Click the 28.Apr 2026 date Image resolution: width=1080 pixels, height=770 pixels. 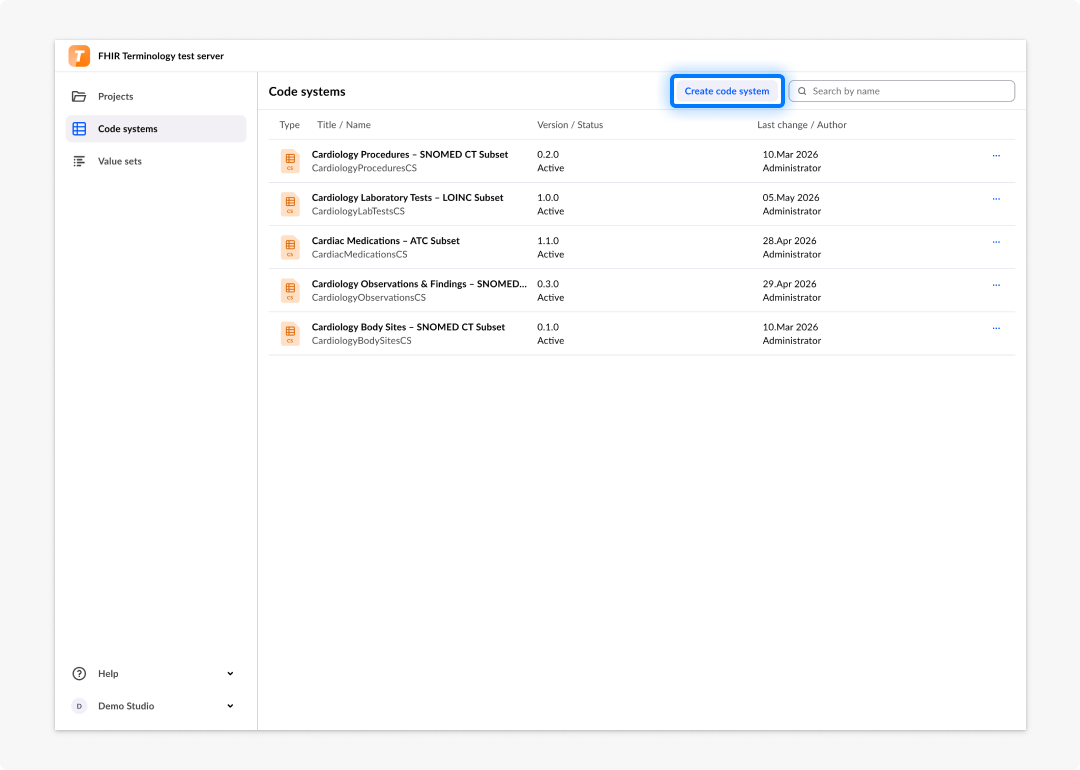coord(789,241)
